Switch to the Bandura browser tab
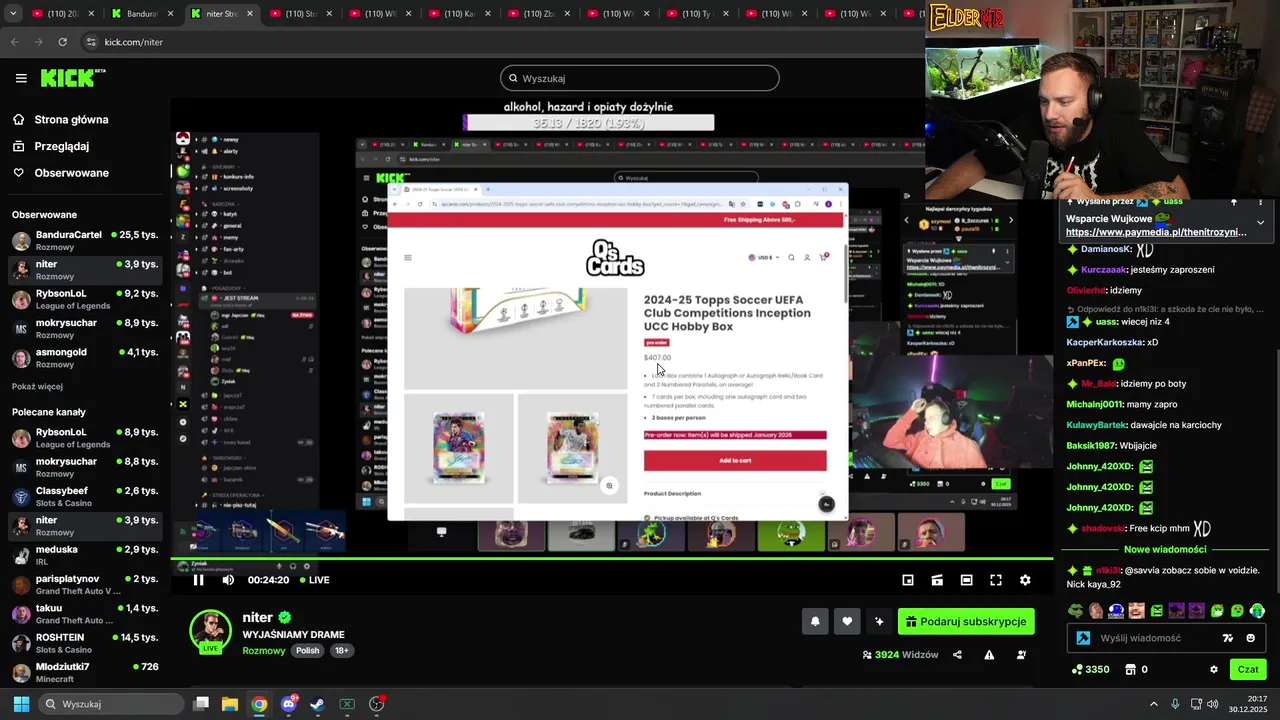Image resolution: width=1280 pixels, height=720 pixels. point(140,13)
